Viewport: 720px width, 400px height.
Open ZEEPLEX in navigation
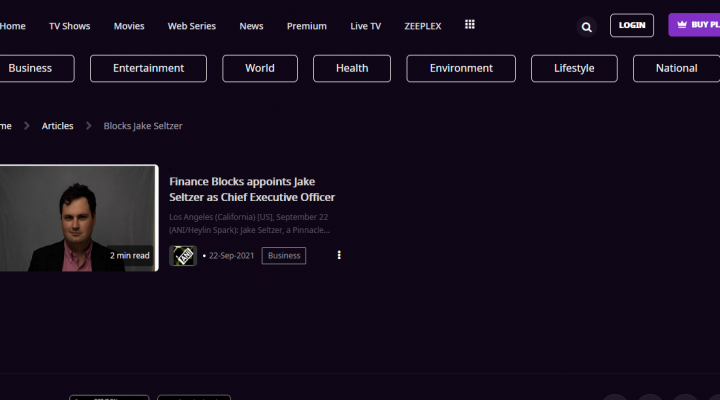point(422,26)
